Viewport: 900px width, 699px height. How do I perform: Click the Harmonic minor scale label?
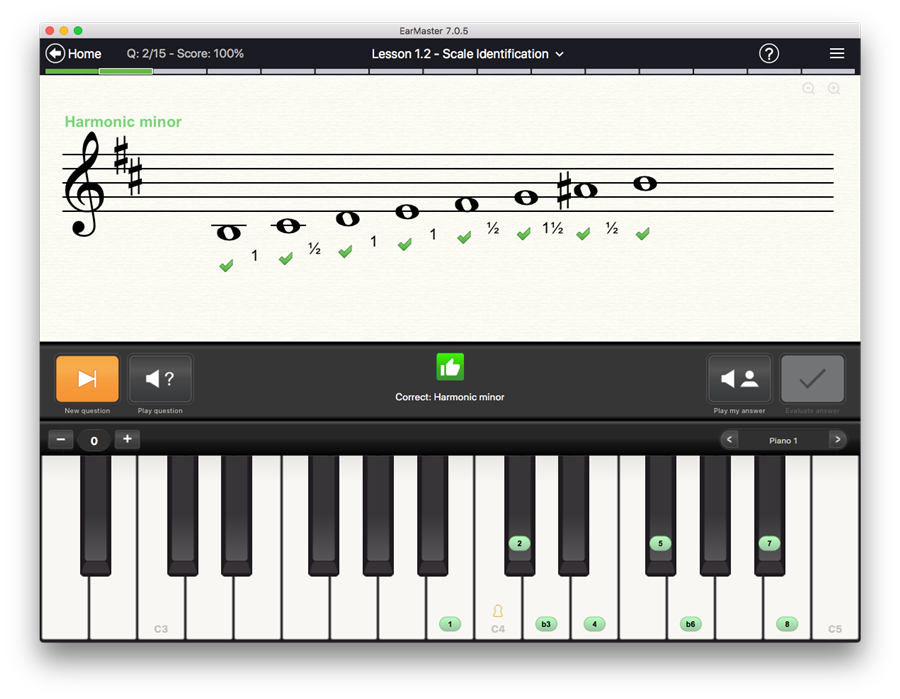click(x=123, y=122)
